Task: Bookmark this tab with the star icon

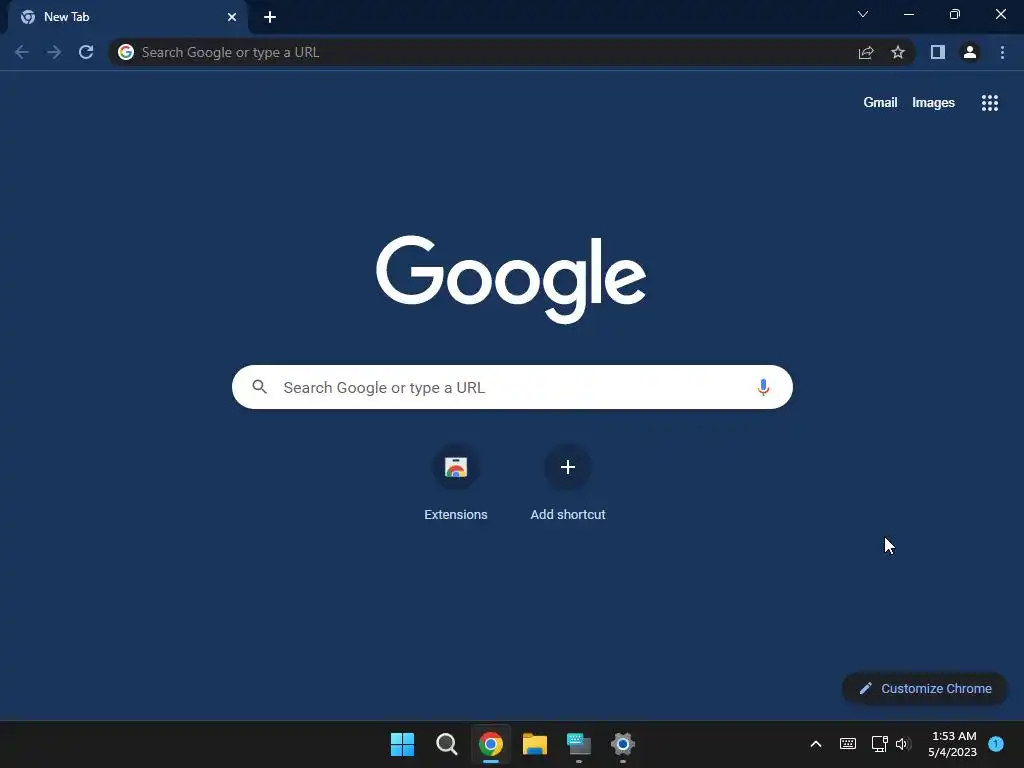Action: (898, 52)
